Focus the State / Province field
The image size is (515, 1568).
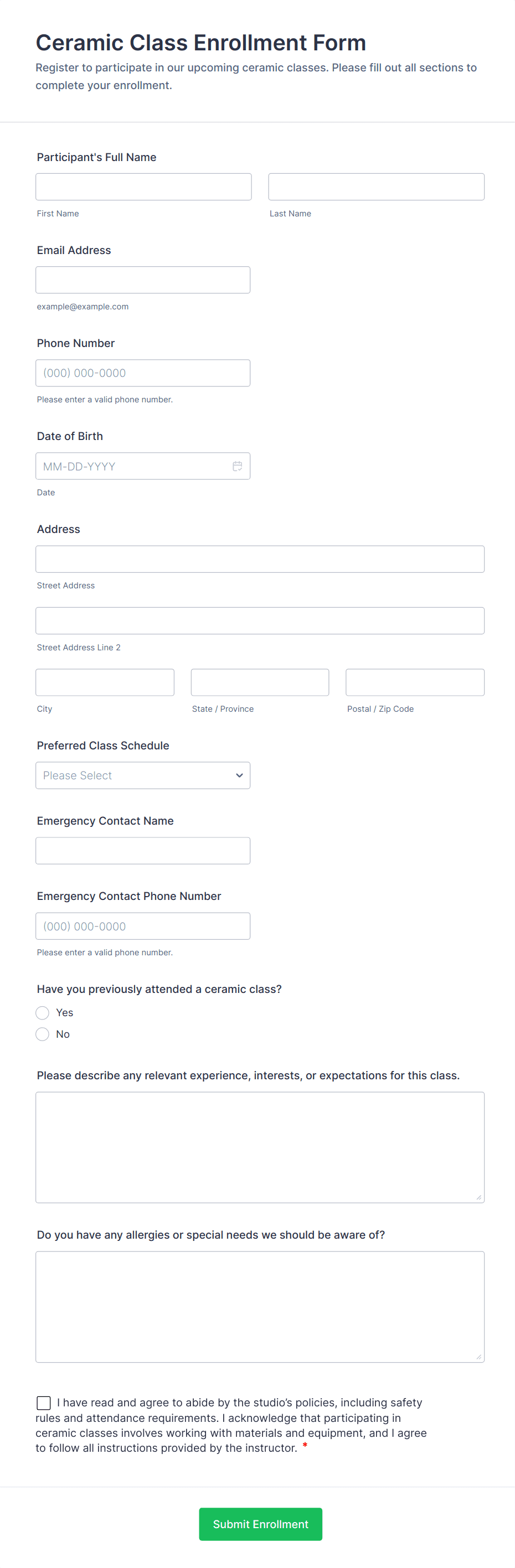260,682
